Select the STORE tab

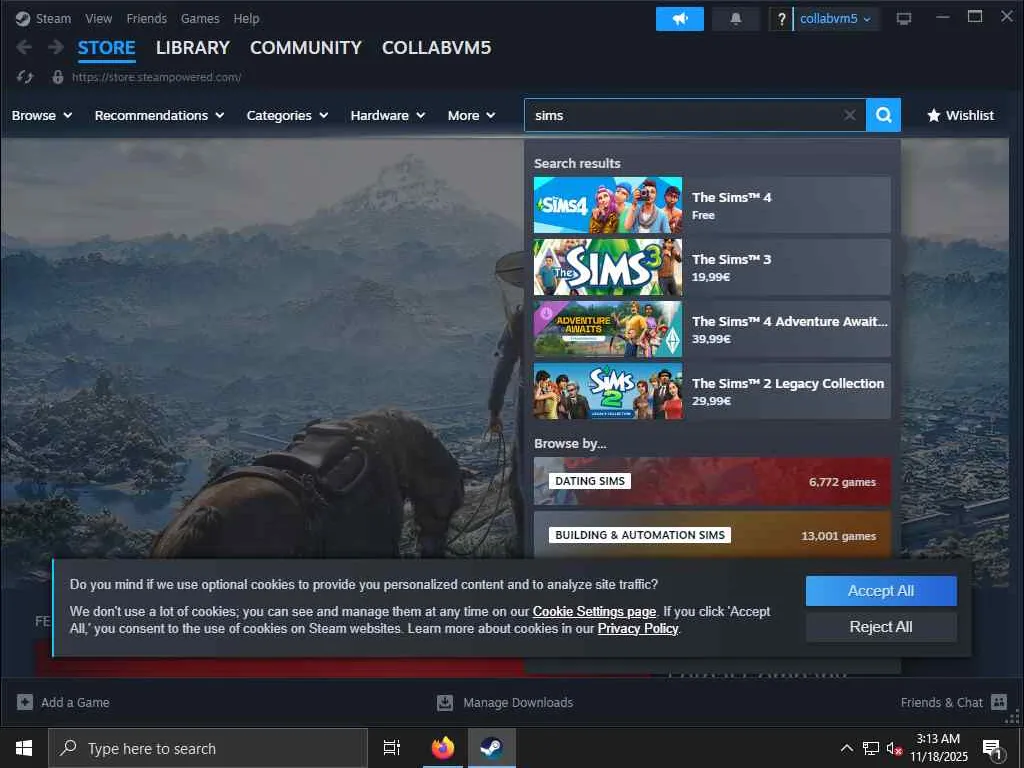106,48
